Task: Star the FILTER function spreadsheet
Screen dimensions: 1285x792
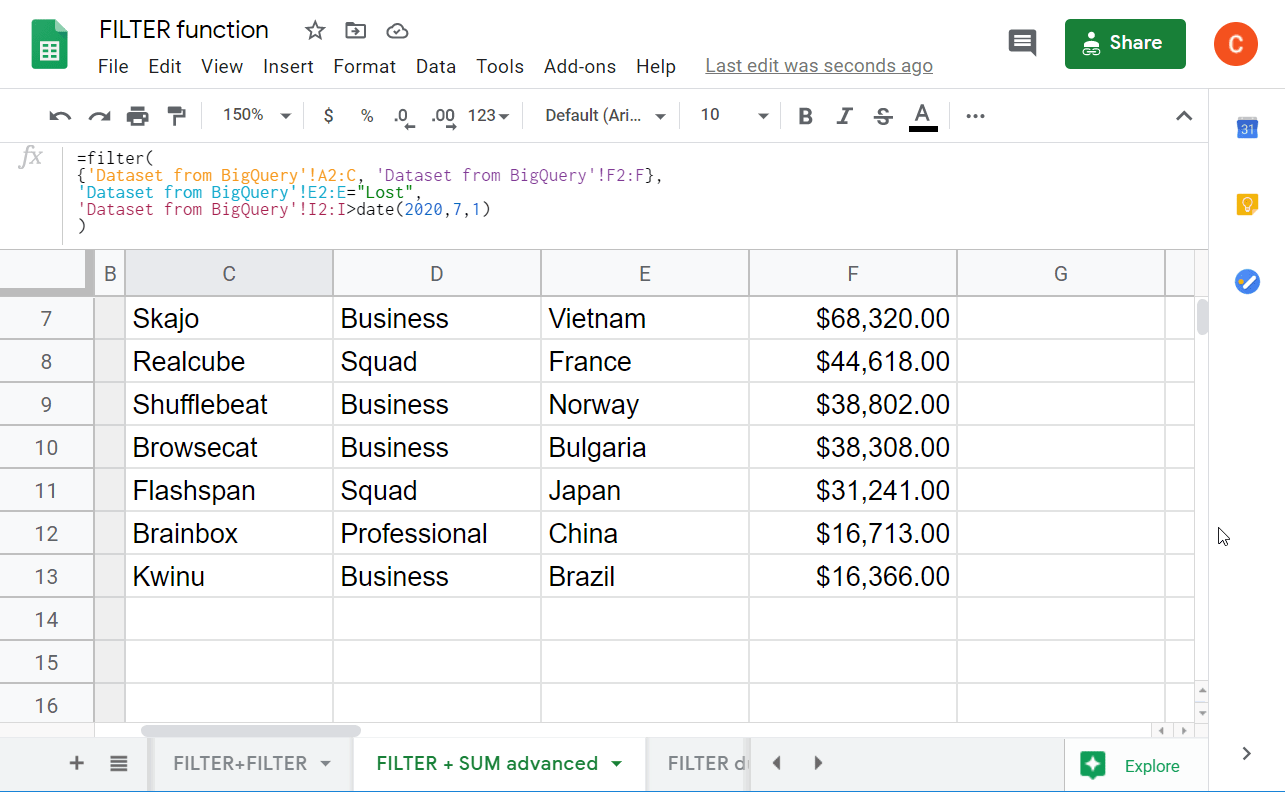Action: (314, 30)
